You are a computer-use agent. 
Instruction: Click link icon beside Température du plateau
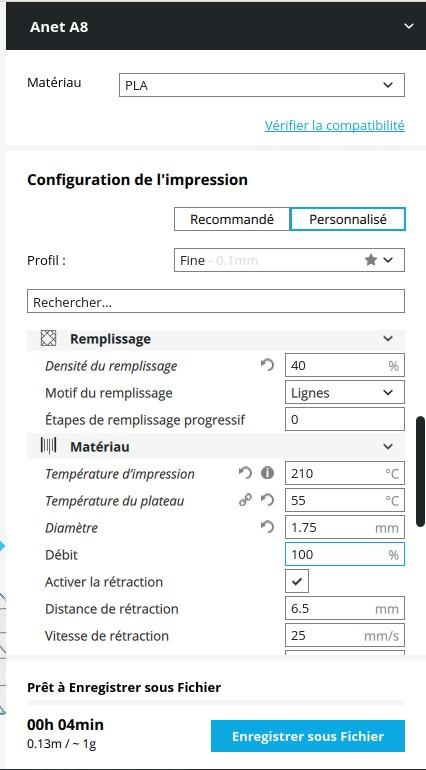[x=245, y=500]
